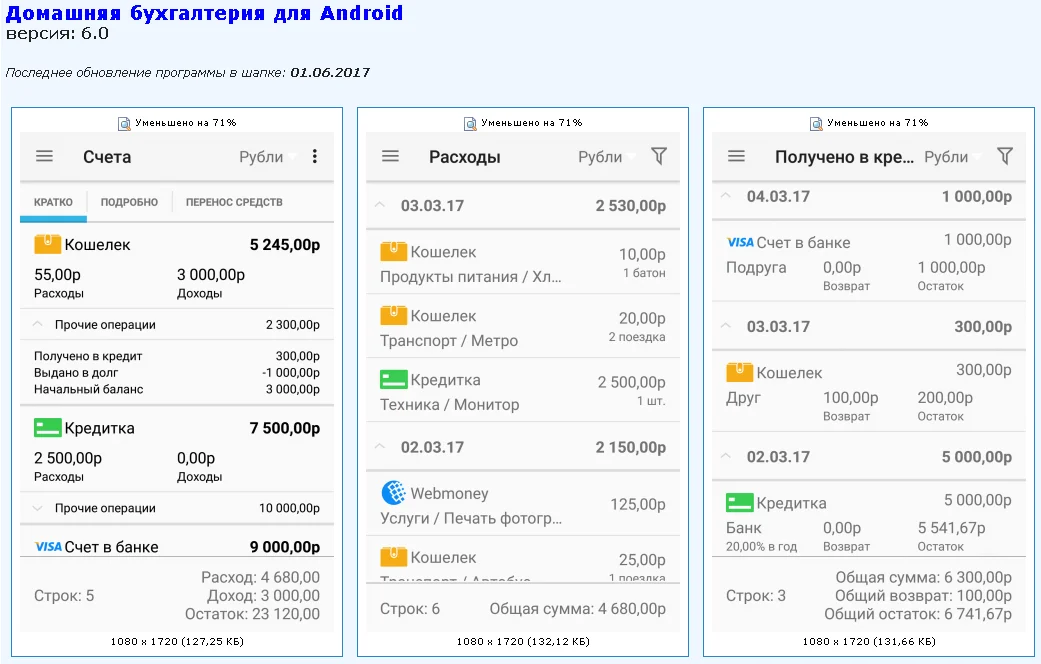Open Рубли currency dropdown in Расходы

click(607, 157)
